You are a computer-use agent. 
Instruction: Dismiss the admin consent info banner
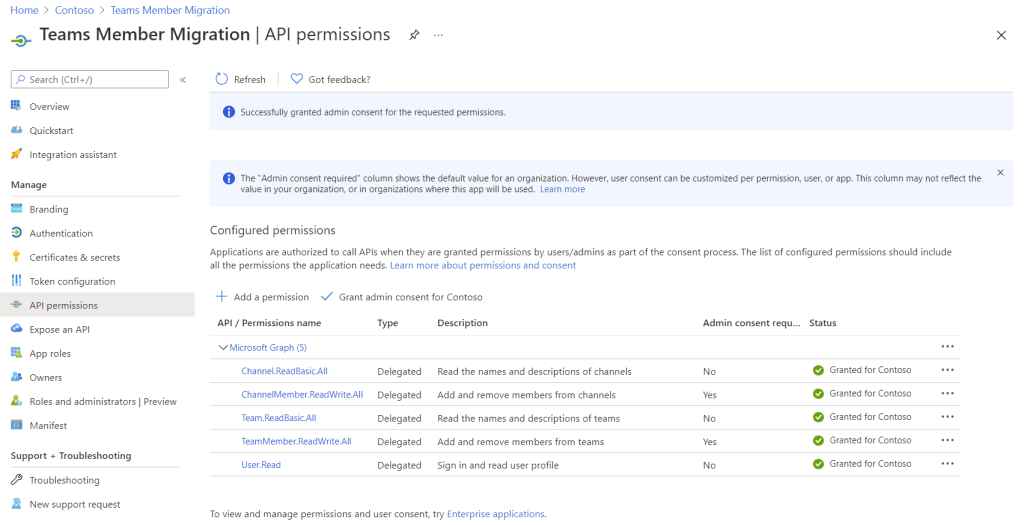(1000, 172)
